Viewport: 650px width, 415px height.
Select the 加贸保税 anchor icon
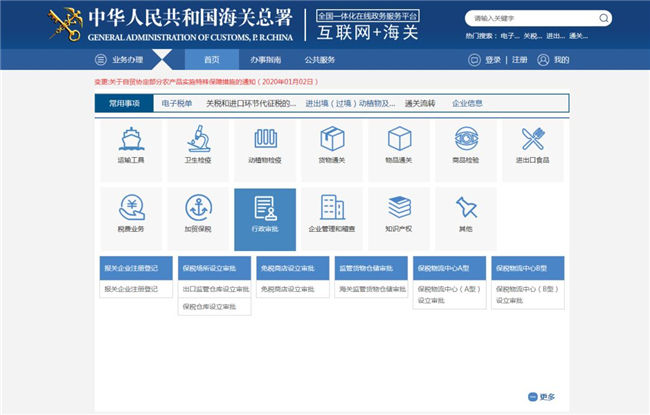click(x=198, y=208)
